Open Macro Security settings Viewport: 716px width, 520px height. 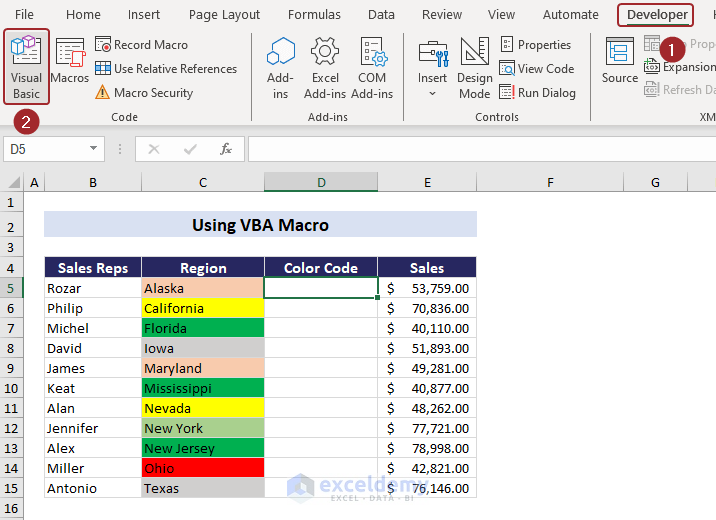[x=144, y=93]
